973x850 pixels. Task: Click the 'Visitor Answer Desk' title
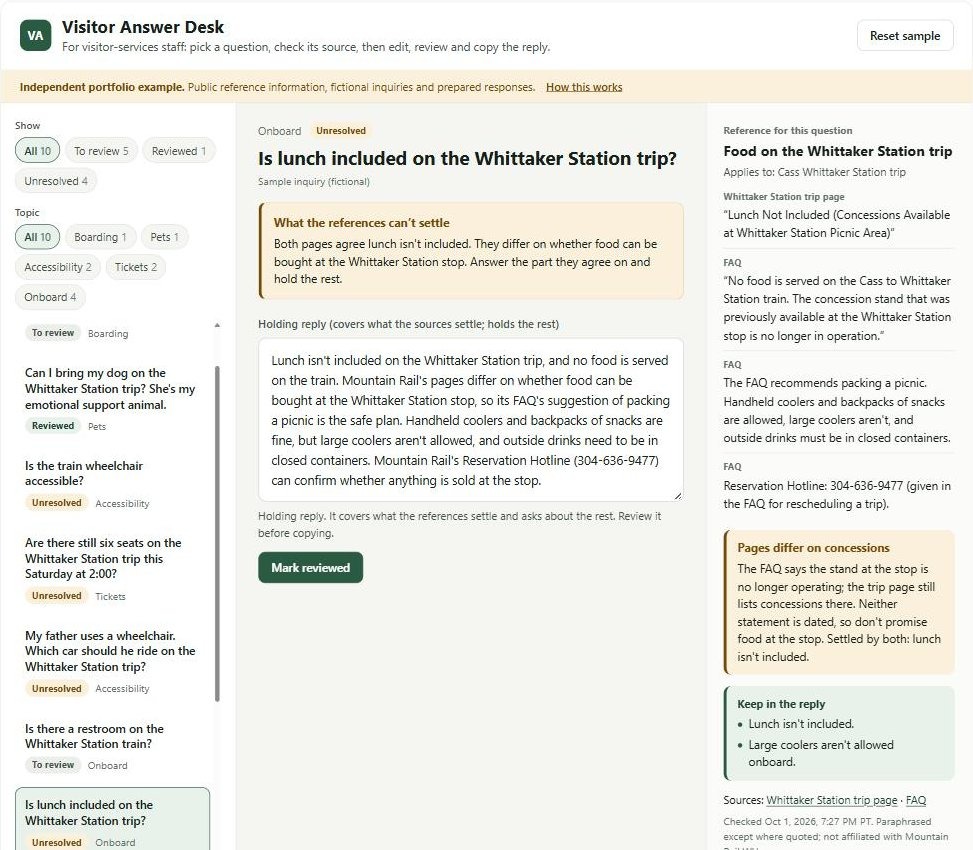tap(143, 27)
